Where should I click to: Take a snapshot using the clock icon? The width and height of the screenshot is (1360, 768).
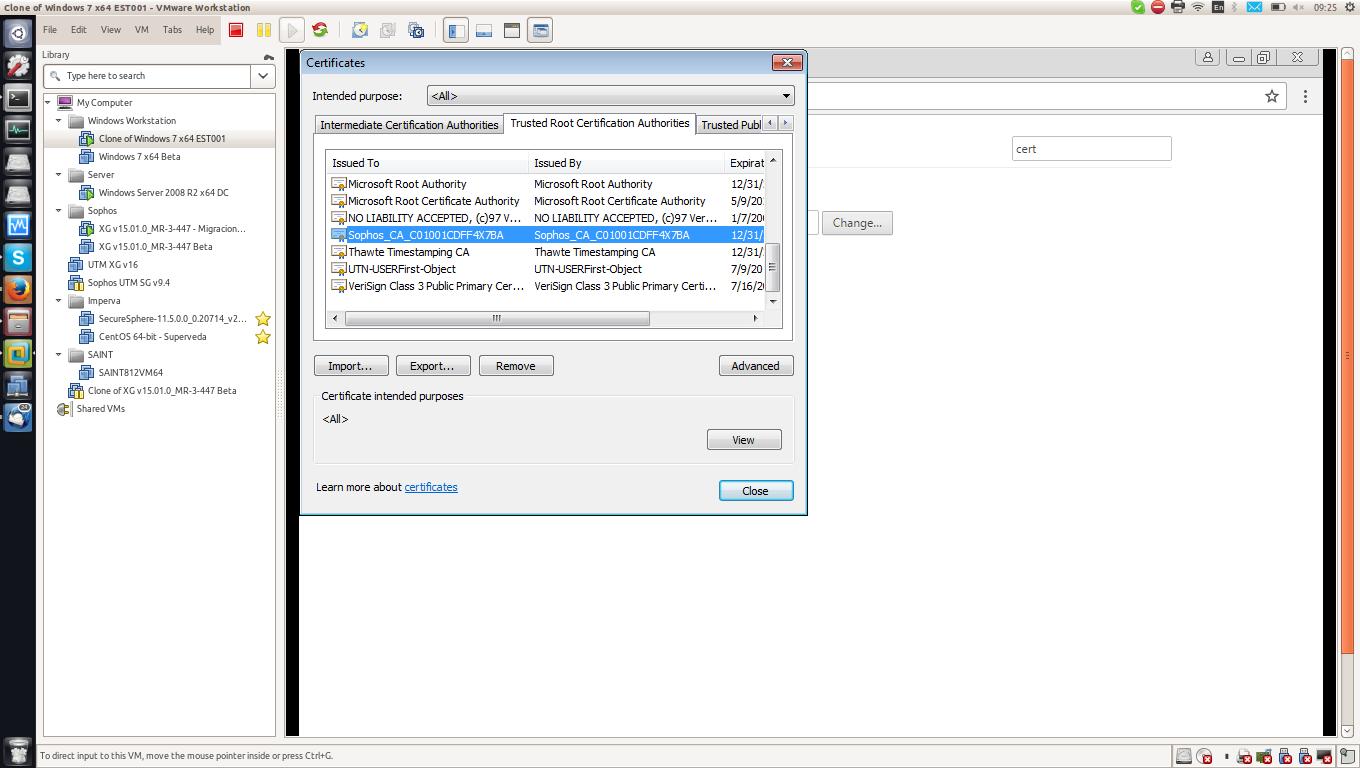[x=360, y=30]
